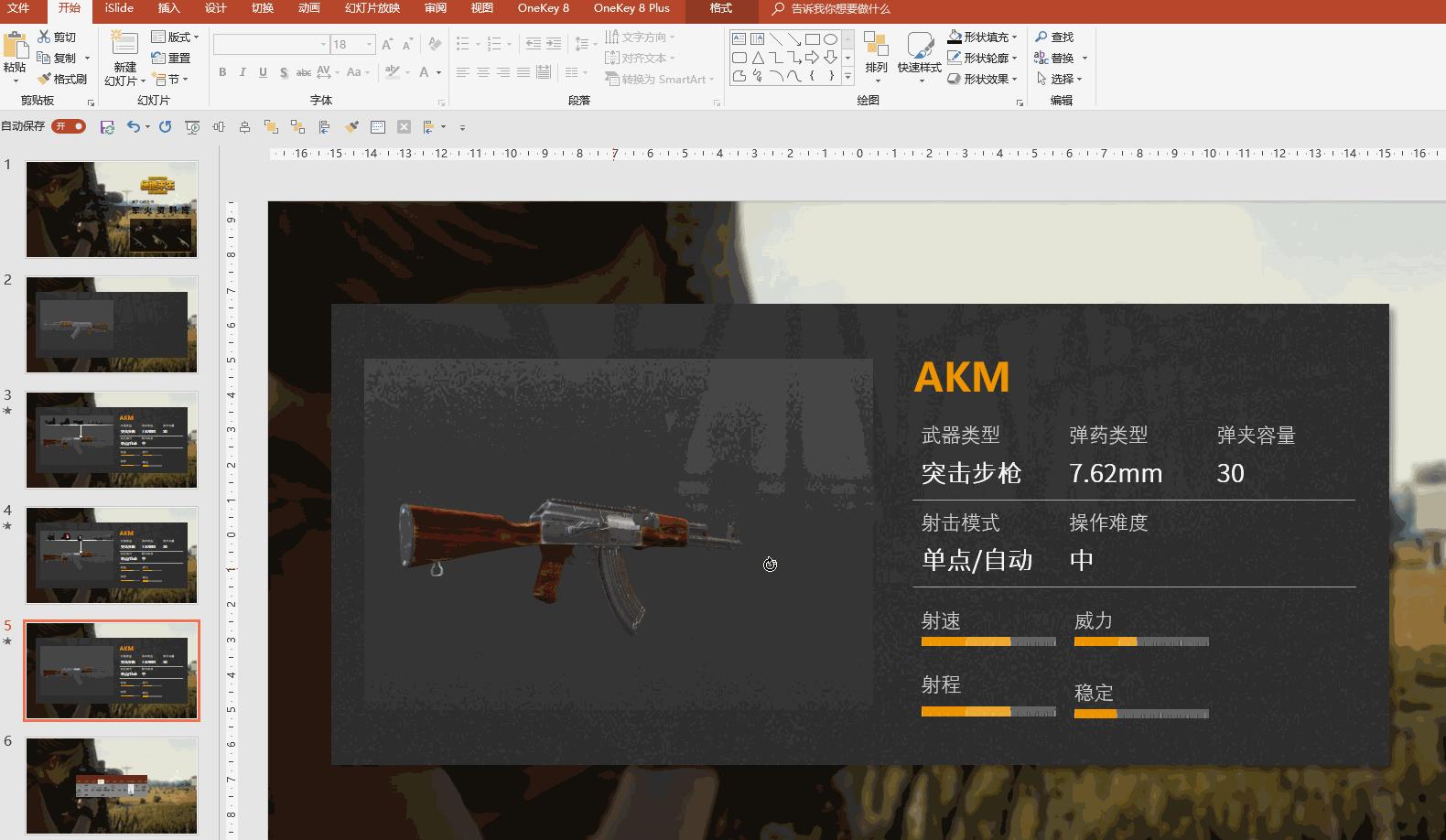The image size is (1446, 840).
Task: Undo the last action
Action: point(134,127)
